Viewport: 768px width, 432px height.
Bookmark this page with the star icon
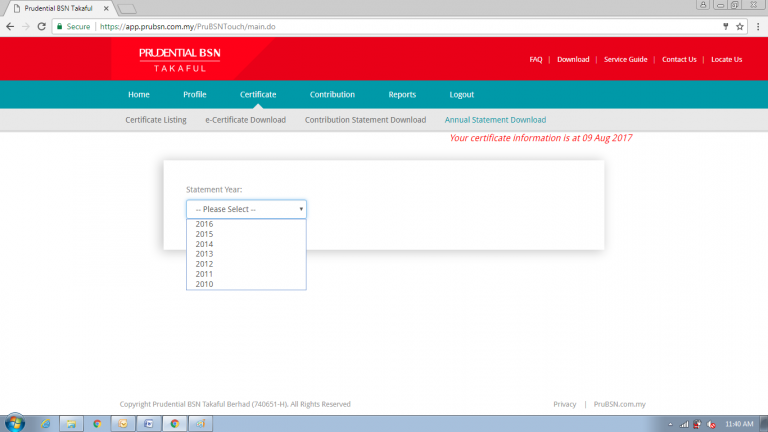739,26
